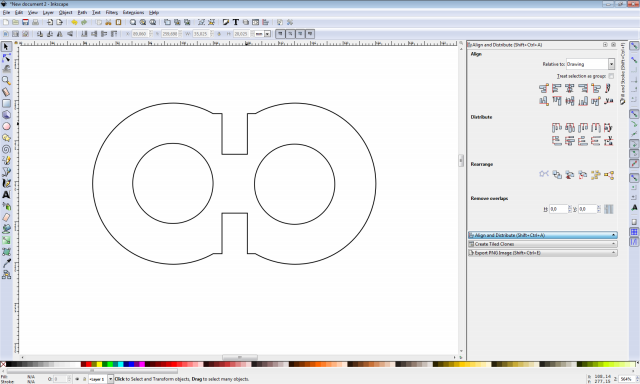
Task: Pick the Ellipse circle tool
Action: click(x=6, y=126)
